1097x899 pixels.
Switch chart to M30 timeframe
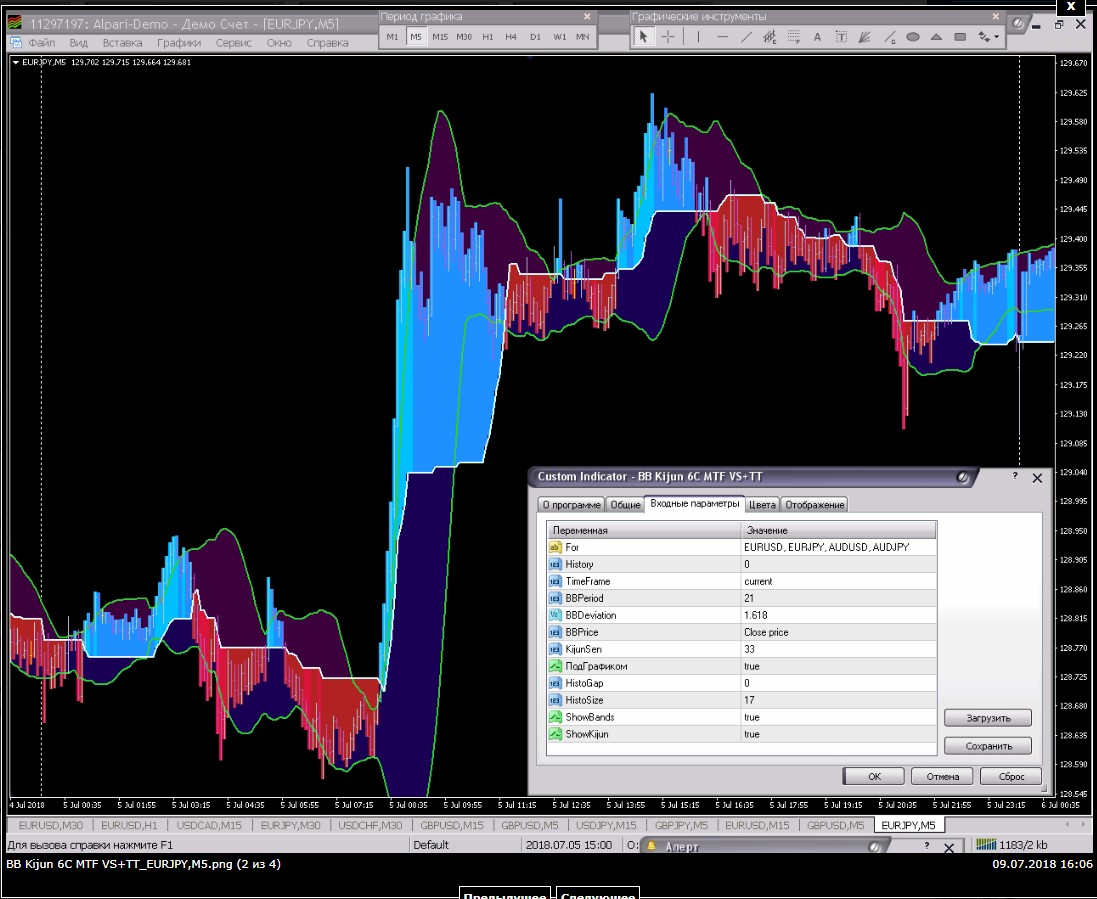coord(464,37)
